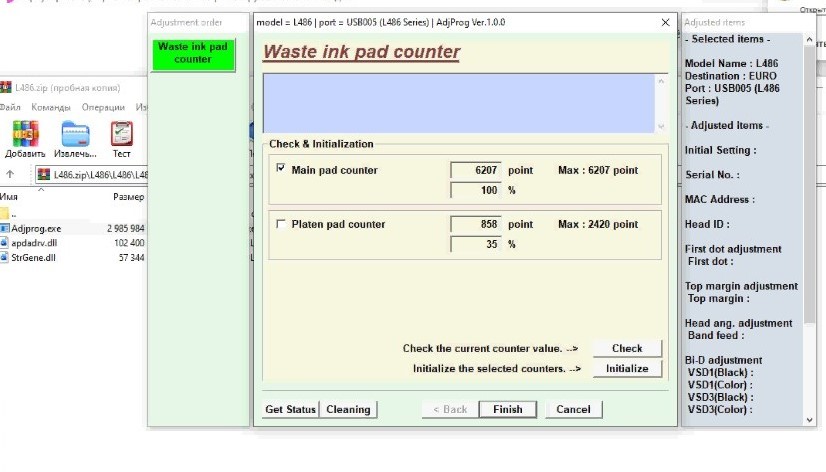Click Adjusted items panel scroll up arrow
Screen dimensions: 826x472
click(809, 40)
